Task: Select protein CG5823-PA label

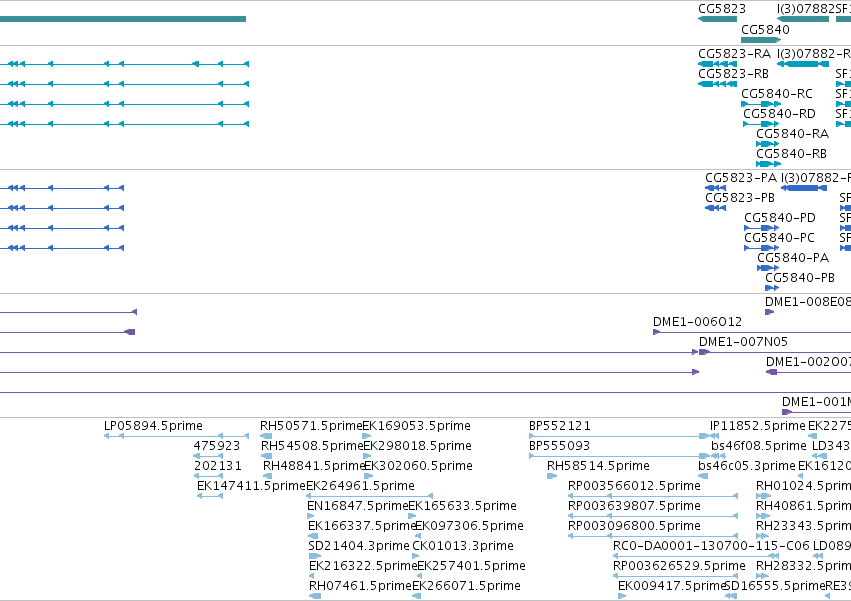Action: [x=741, y=178]
